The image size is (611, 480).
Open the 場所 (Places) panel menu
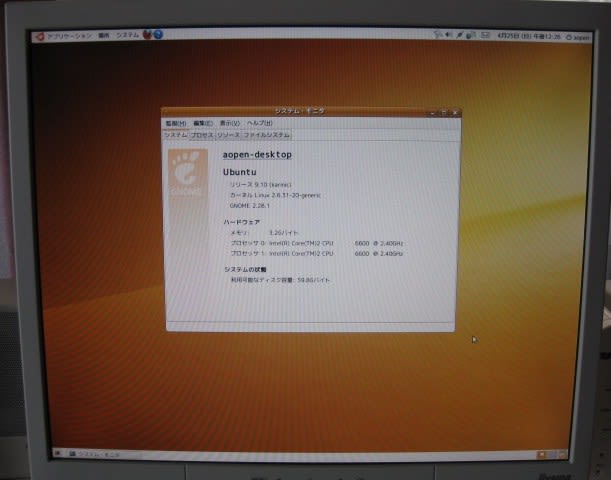coord(104,35)
